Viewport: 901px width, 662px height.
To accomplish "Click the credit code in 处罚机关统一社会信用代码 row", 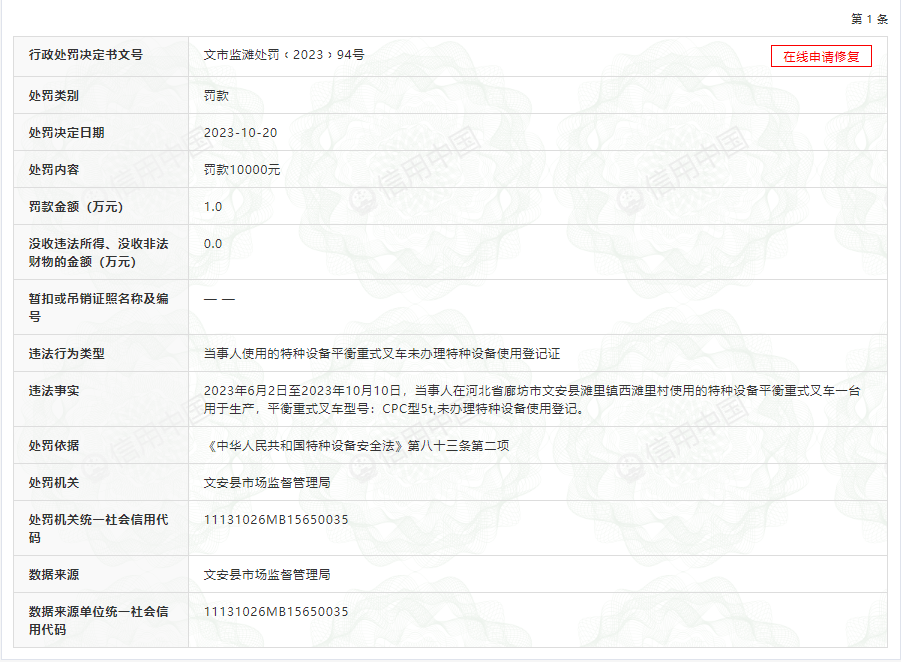I will click(x=276, y=519).
